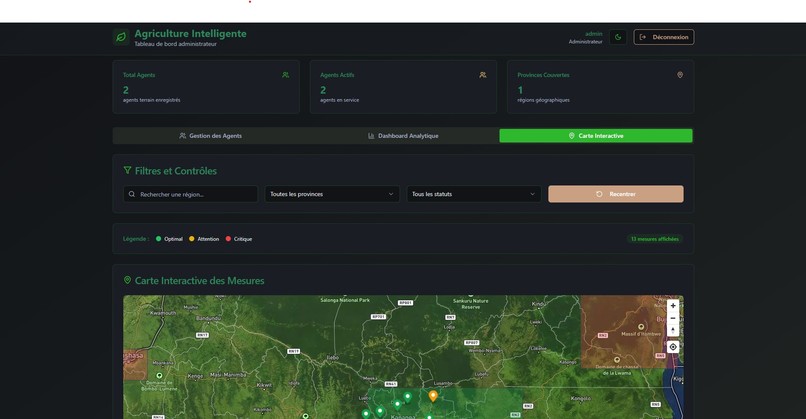The height and width of the screenshot is (419, 806).
Task: Click the Massif d'Itombwe map point
Action: (x=641, y=326)
